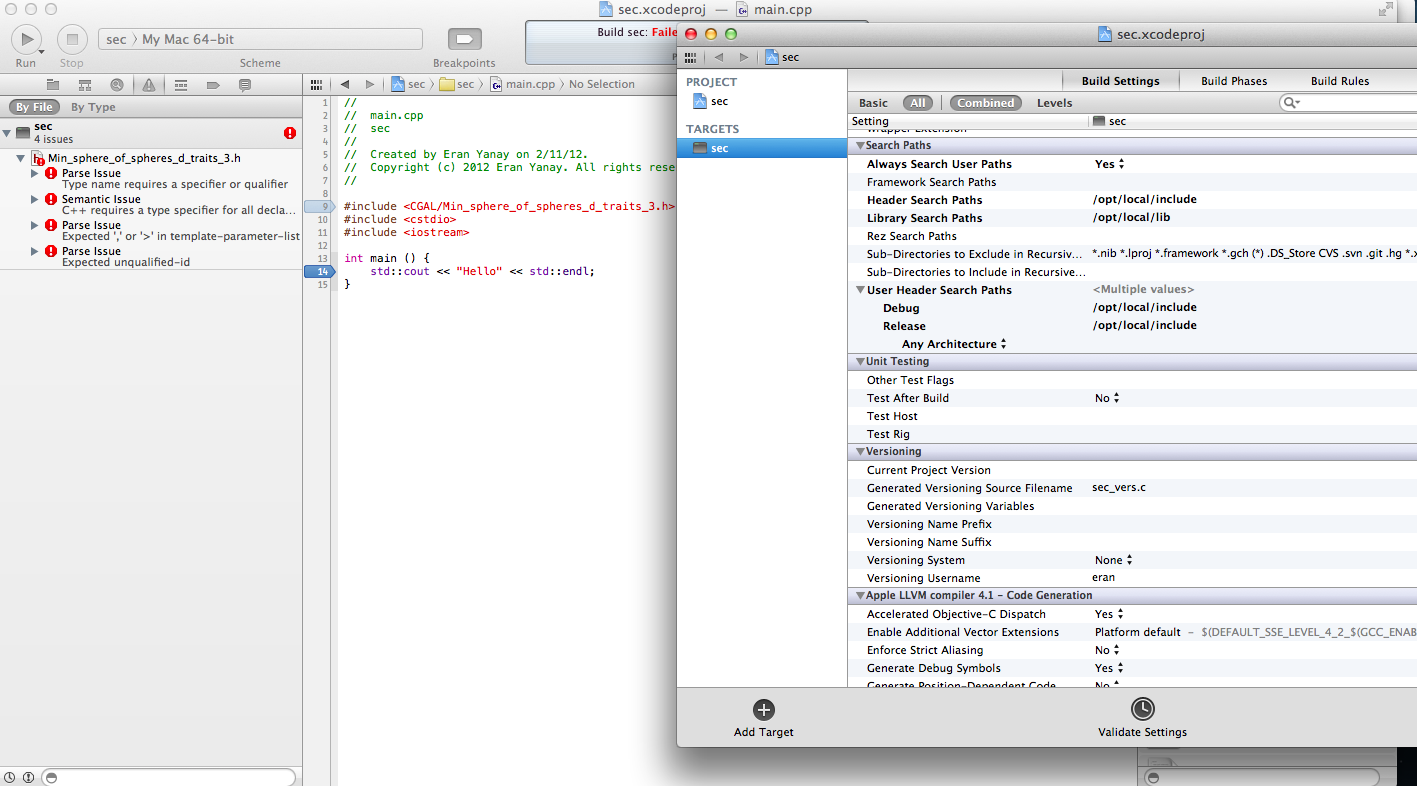Click sec folder in editor jump bar
The image size is (1417, 786).
point(457,85)
